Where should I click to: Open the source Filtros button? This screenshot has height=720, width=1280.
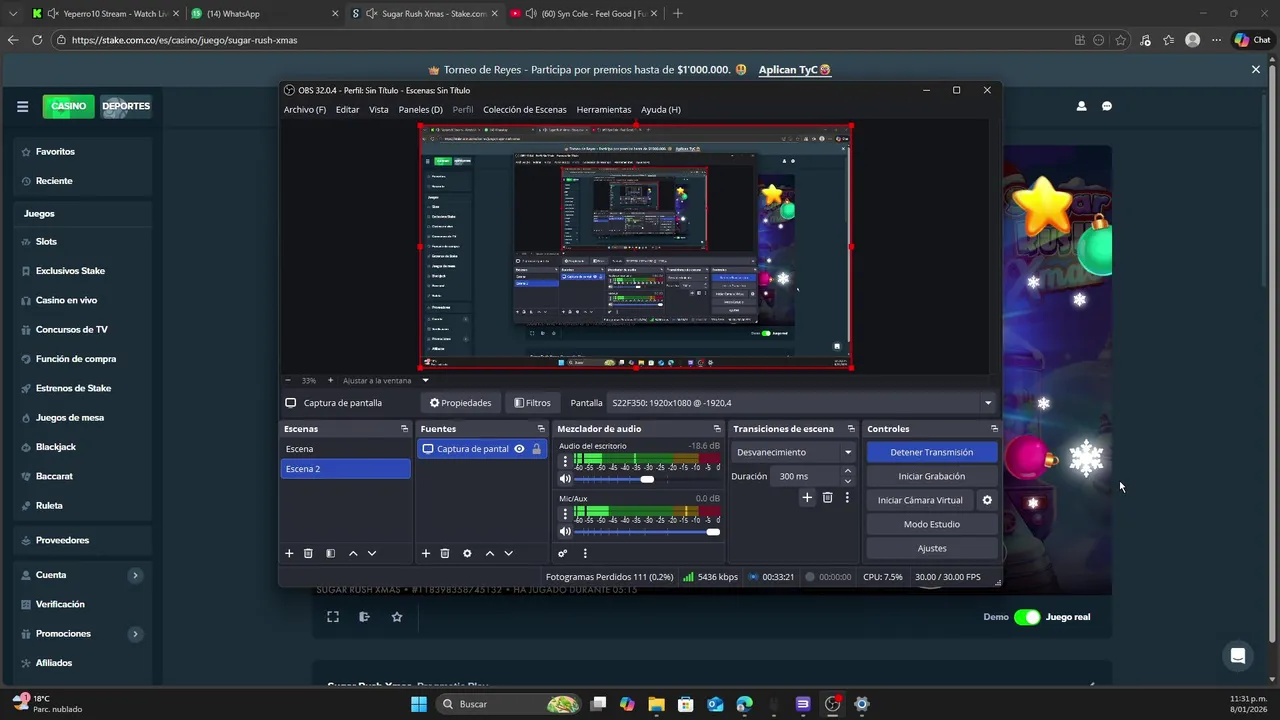click(532, 403)
